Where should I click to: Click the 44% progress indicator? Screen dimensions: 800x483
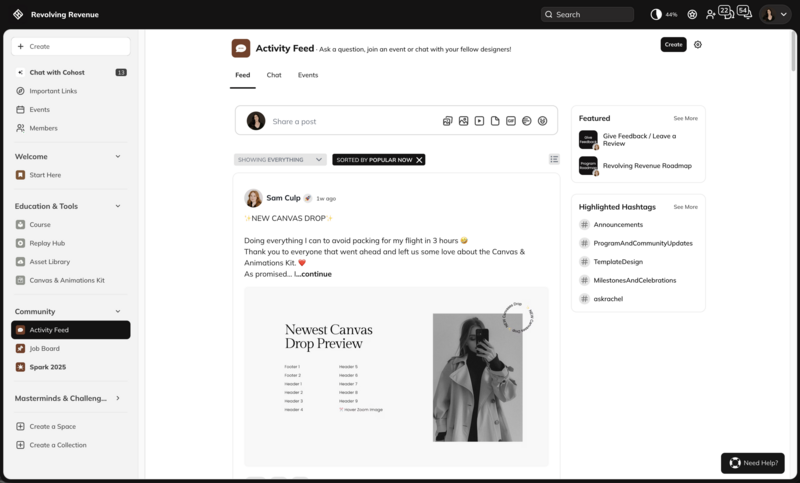point(664,15)
